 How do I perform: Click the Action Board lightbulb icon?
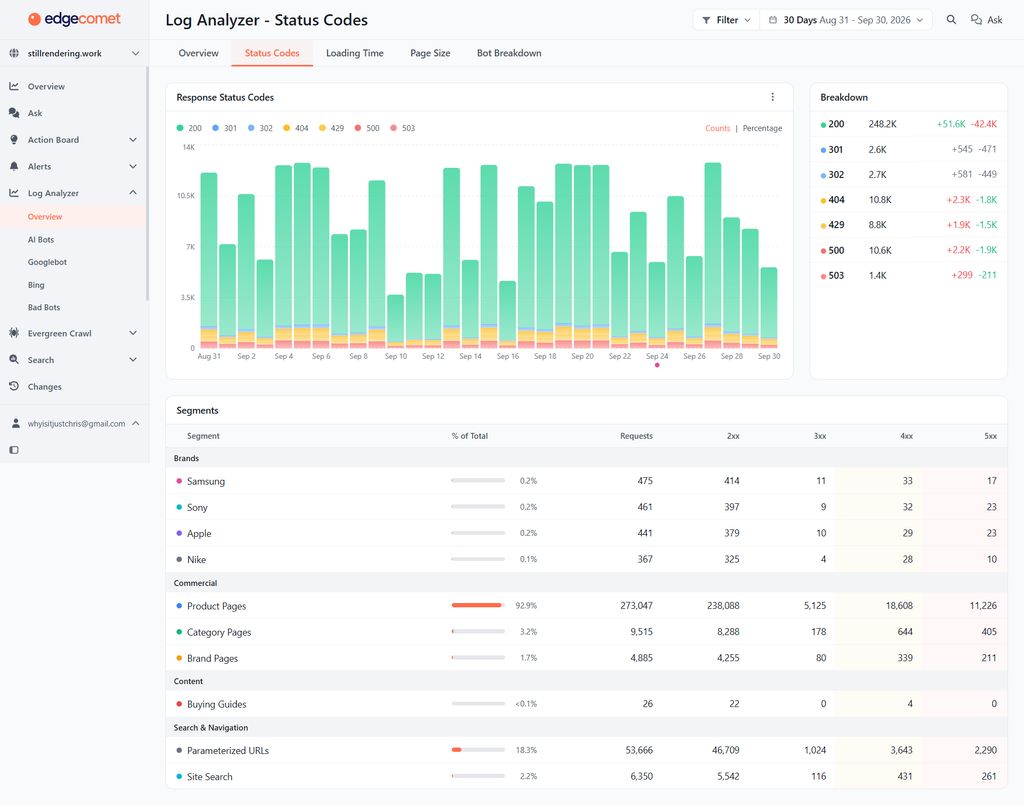(14, 139)
